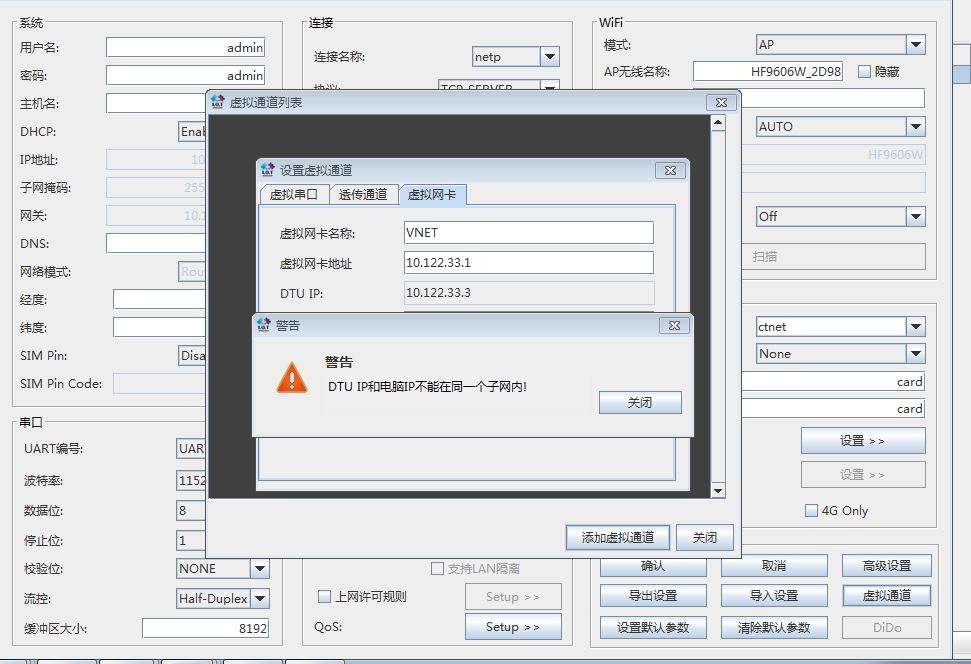Open 高级设置
Viewport: 971px width, 664px height.
pos(887,566)
